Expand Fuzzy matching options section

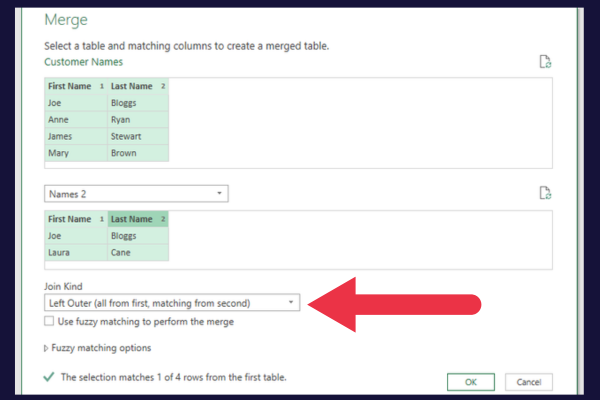click(x=98, y=348)
